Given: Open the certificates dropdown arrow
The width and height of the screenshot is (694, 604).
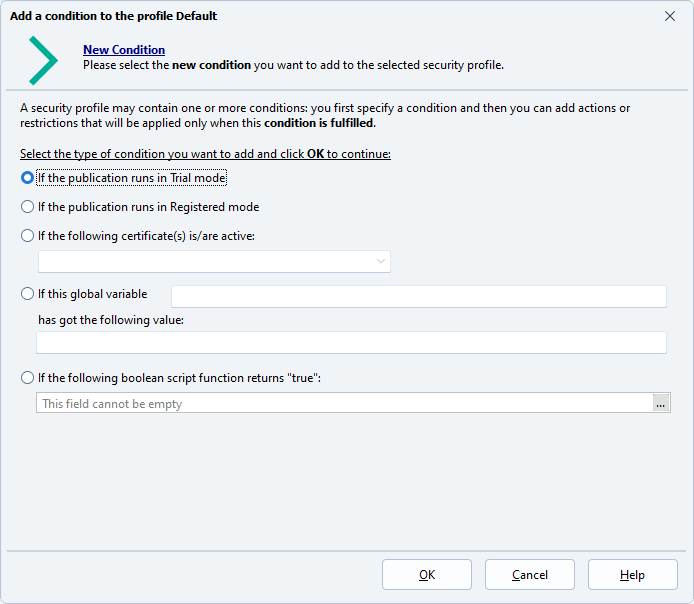Looking at the screenshot, I should (x=381, y=261).
